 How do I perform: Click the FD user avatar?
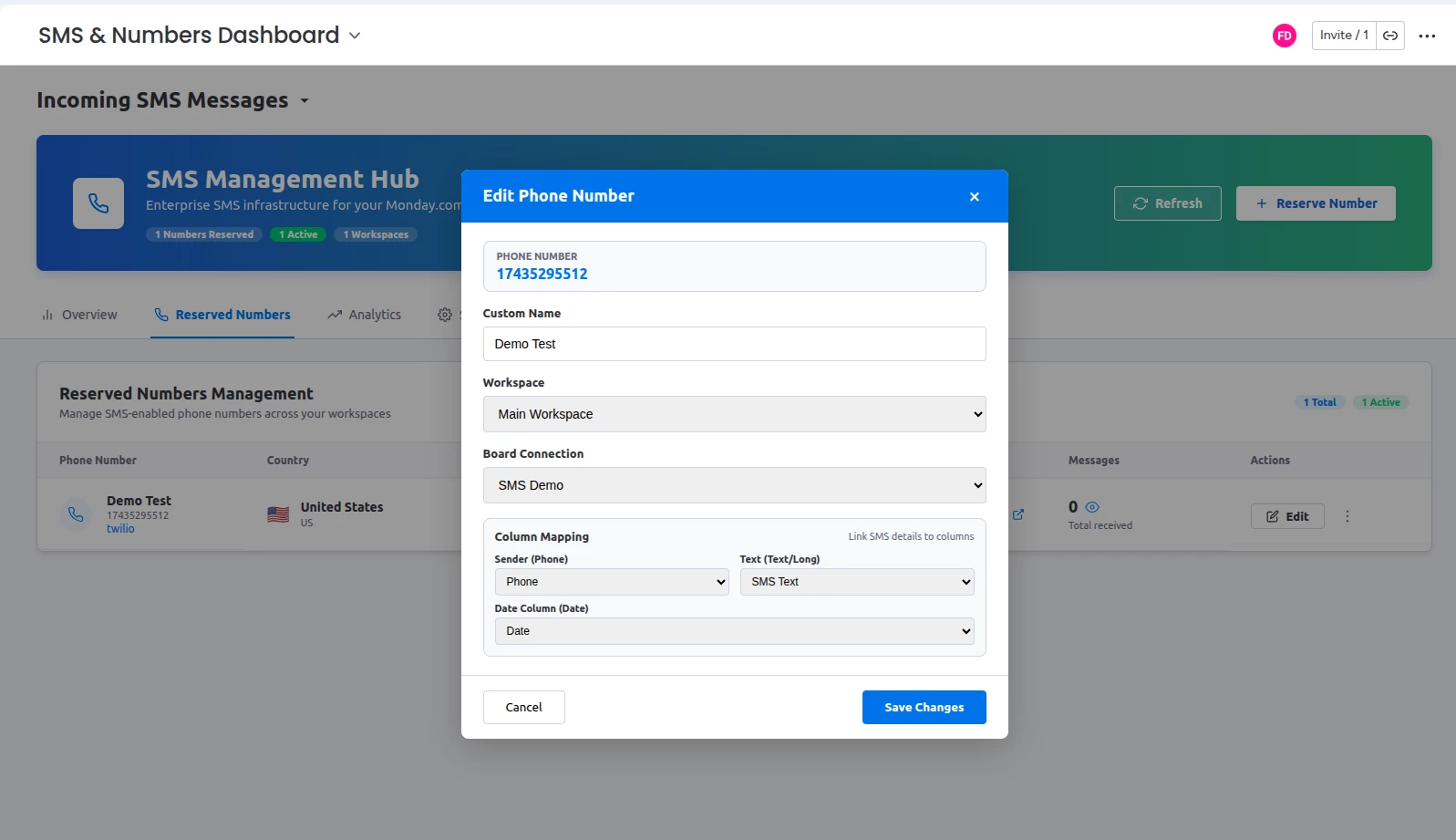[x=1285, y=36]
